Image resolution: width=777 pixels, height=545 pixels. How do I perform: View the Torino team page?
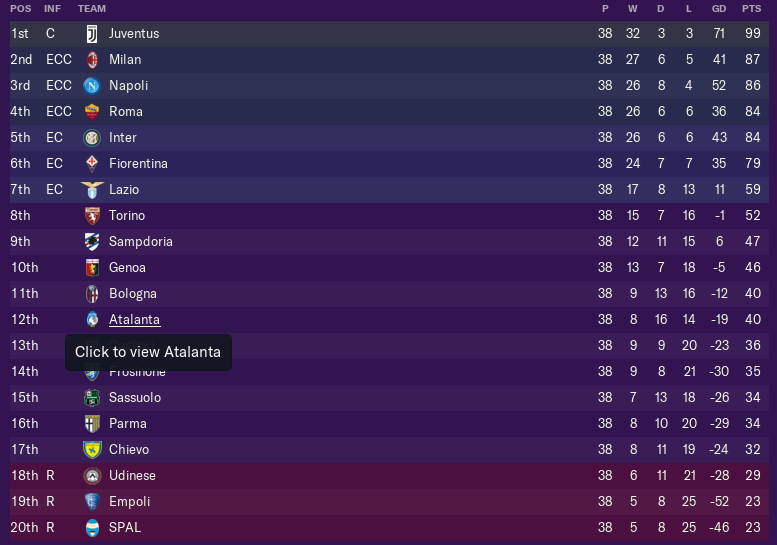[x=127, y=216]
